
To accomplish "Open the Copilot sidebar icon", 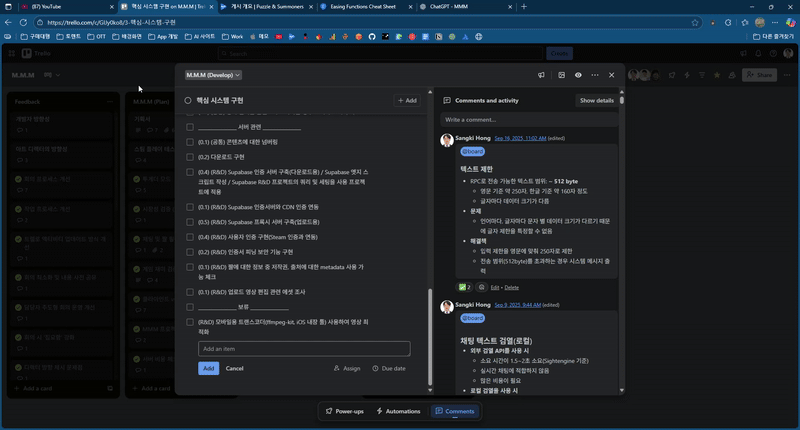I will (x=790, y=22).
